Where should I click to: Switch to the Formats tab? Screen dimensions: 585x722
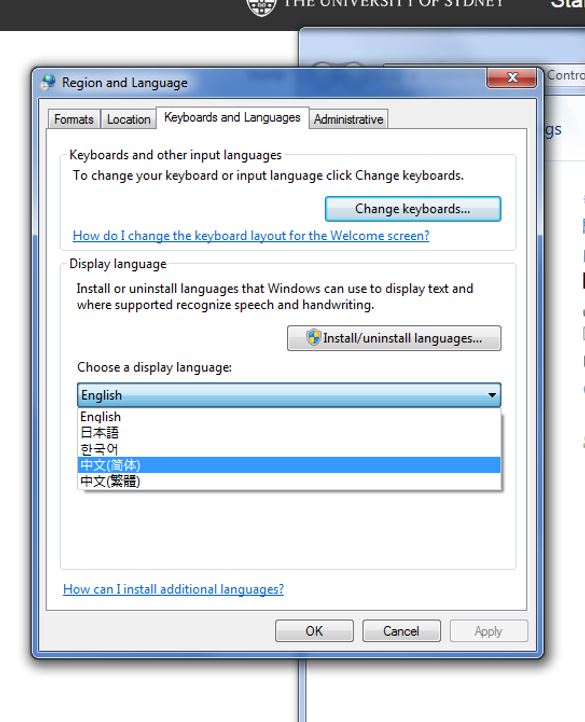(x=74, y=119)
